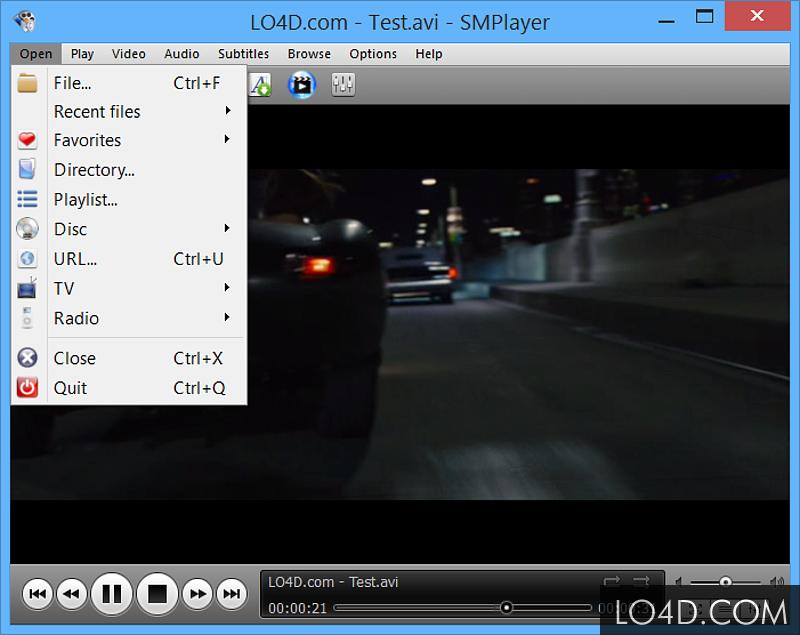The image size is (800, 635).
Task: Click the blue film clapper toolbar icon
Action: [301, 85]
